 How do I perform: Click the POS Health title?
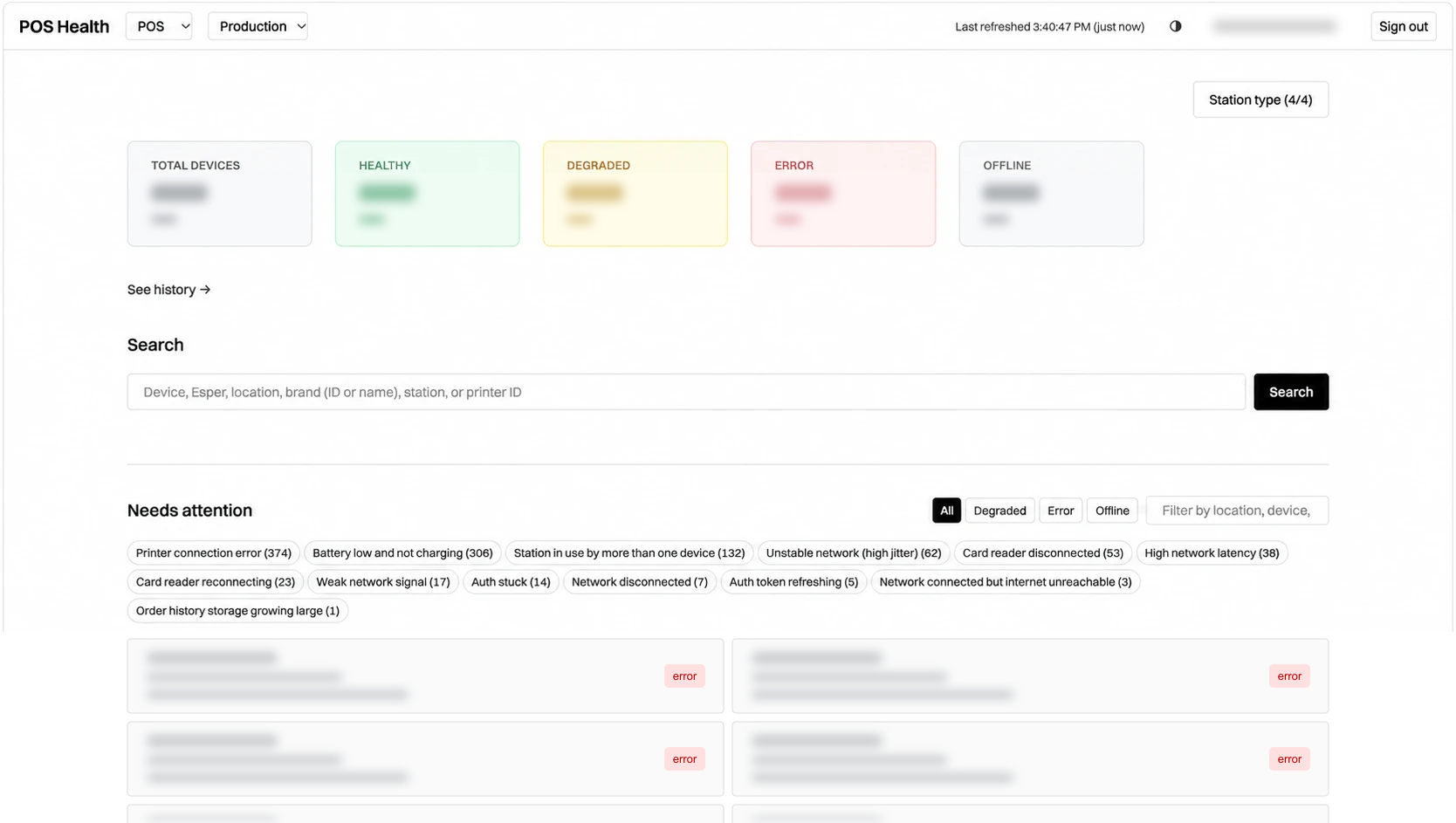click(x=65, y=27)
